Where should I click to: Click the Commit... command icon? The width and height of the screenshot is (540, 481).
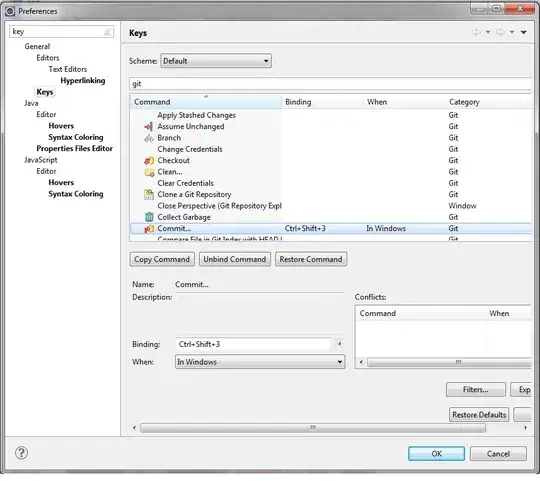click(x=149, y=229)
